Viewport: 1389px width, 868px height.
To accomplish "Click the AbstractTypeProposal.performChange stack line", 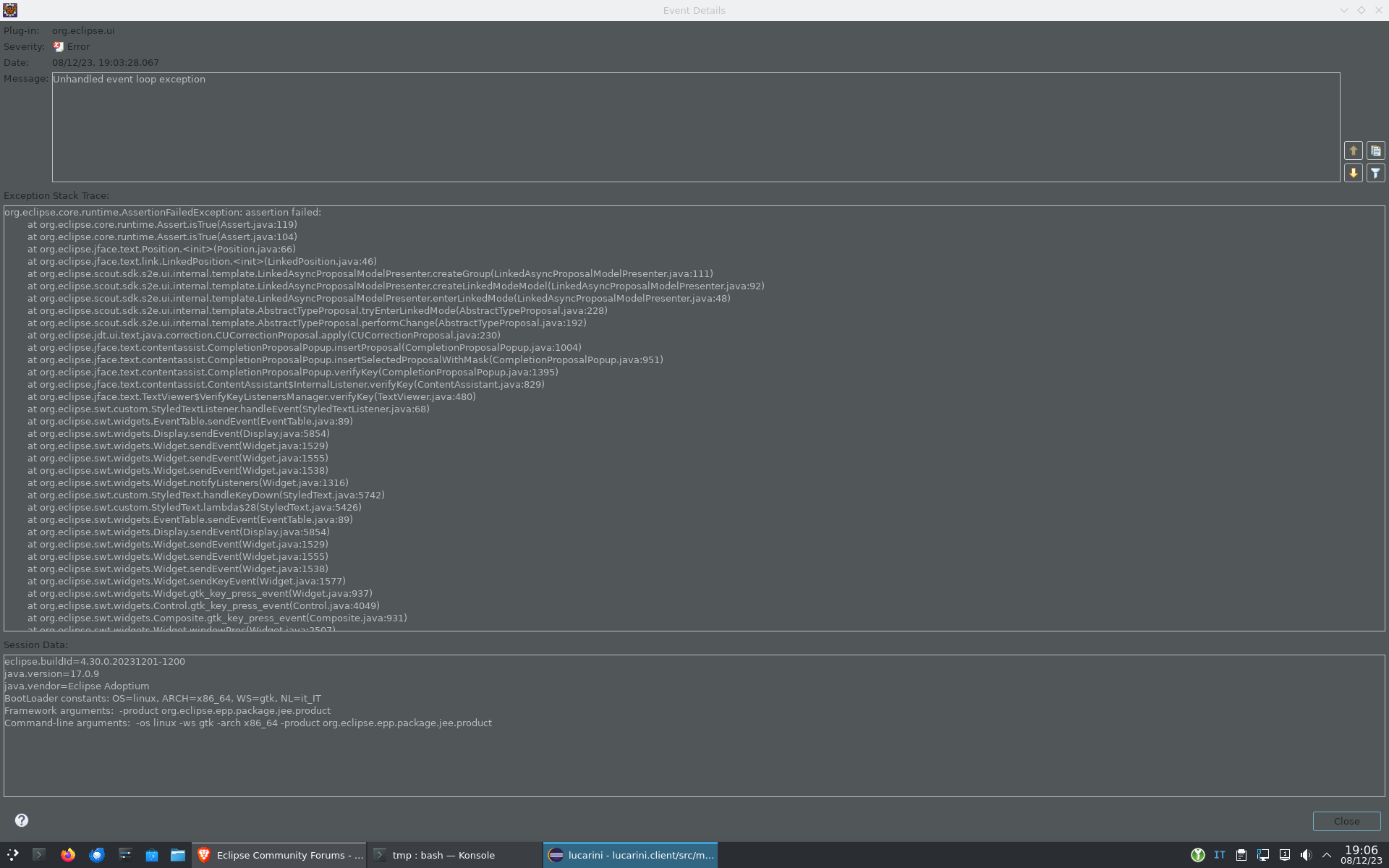I will [x=307, y=323].
